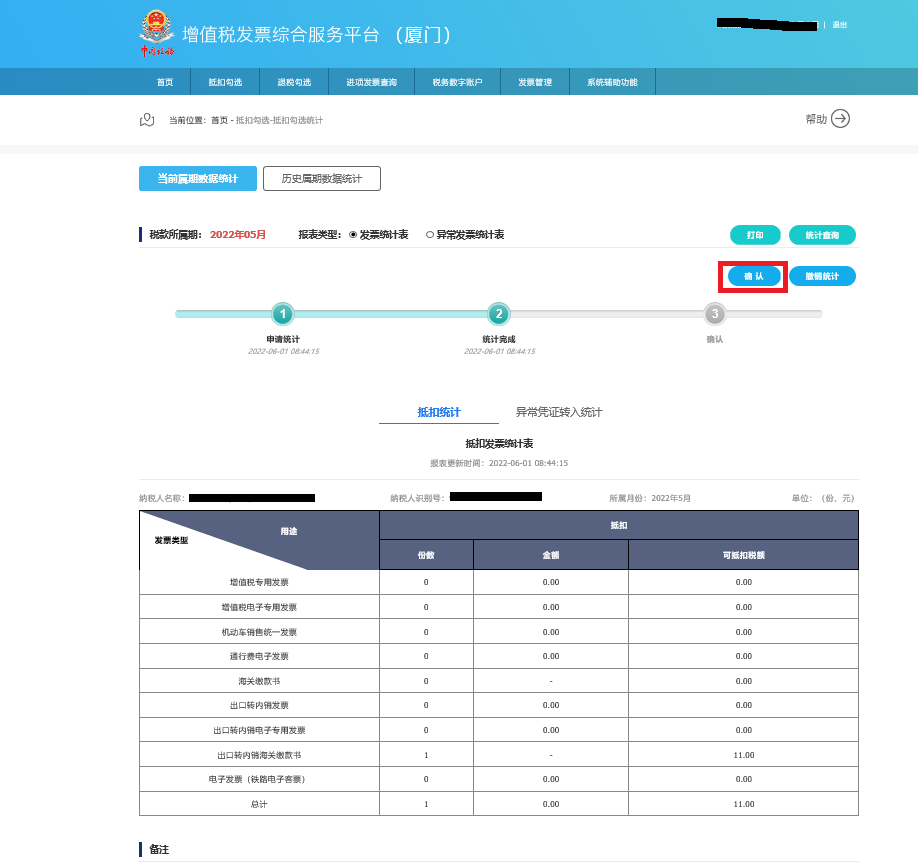Open the 税务数字账户 menu
Screen dimensions: 918x867
(457, 82)
